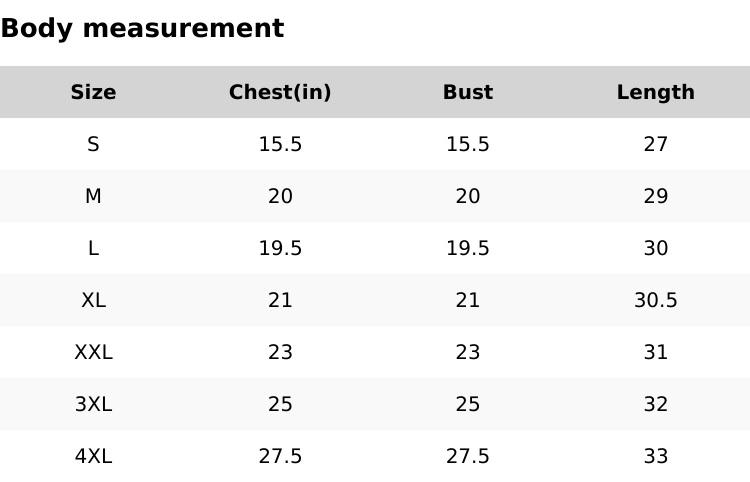Image resolution: width=750 pixels, height=482 pixels.
Task: Click the Size column header
Action: (93, 92)
